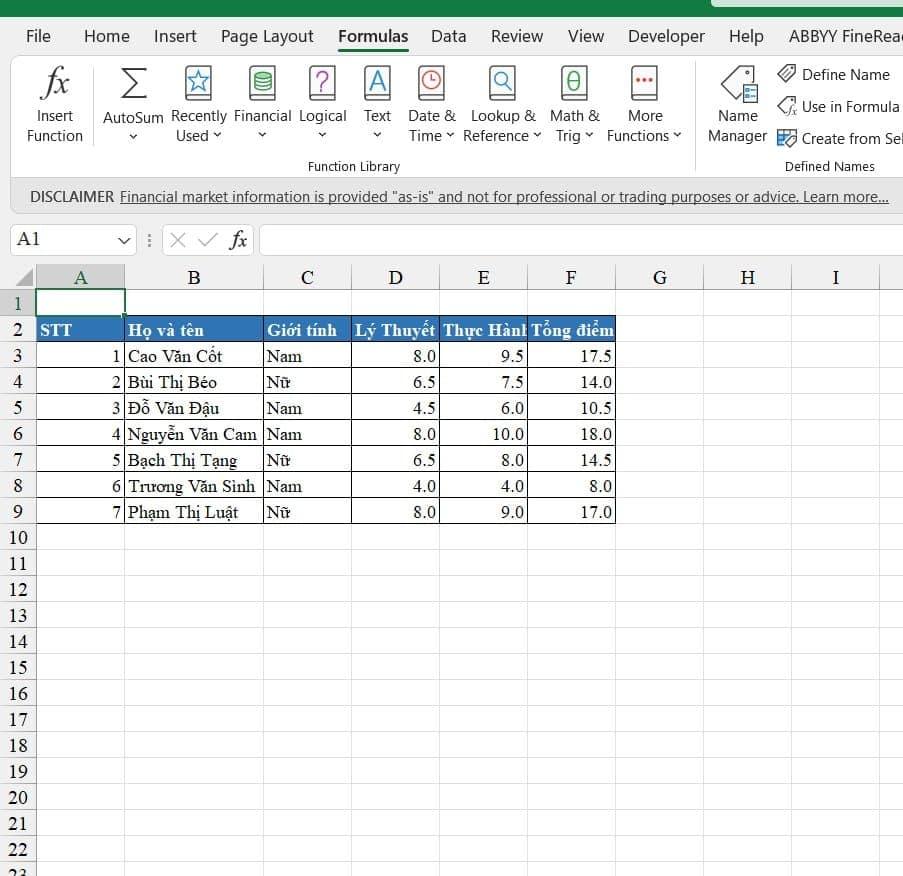
Task: Select the column D header
Action: pos(395,278)
